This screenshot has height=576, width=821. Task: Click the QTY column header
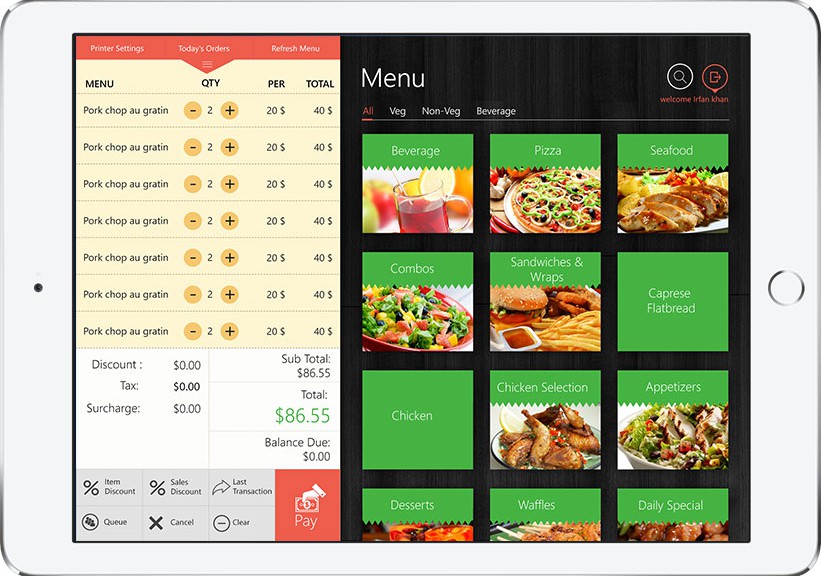tap(210, 83)
